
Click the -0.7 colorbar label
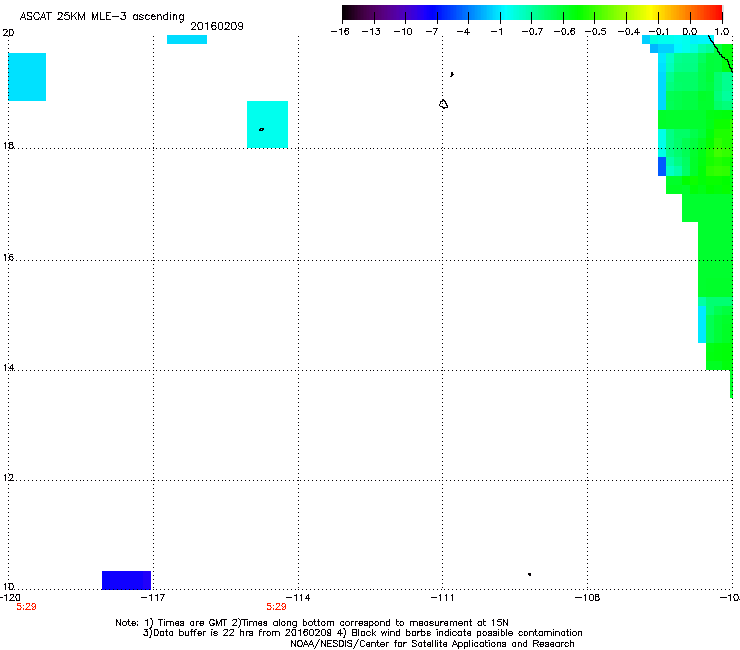click(x=532, y=32)
